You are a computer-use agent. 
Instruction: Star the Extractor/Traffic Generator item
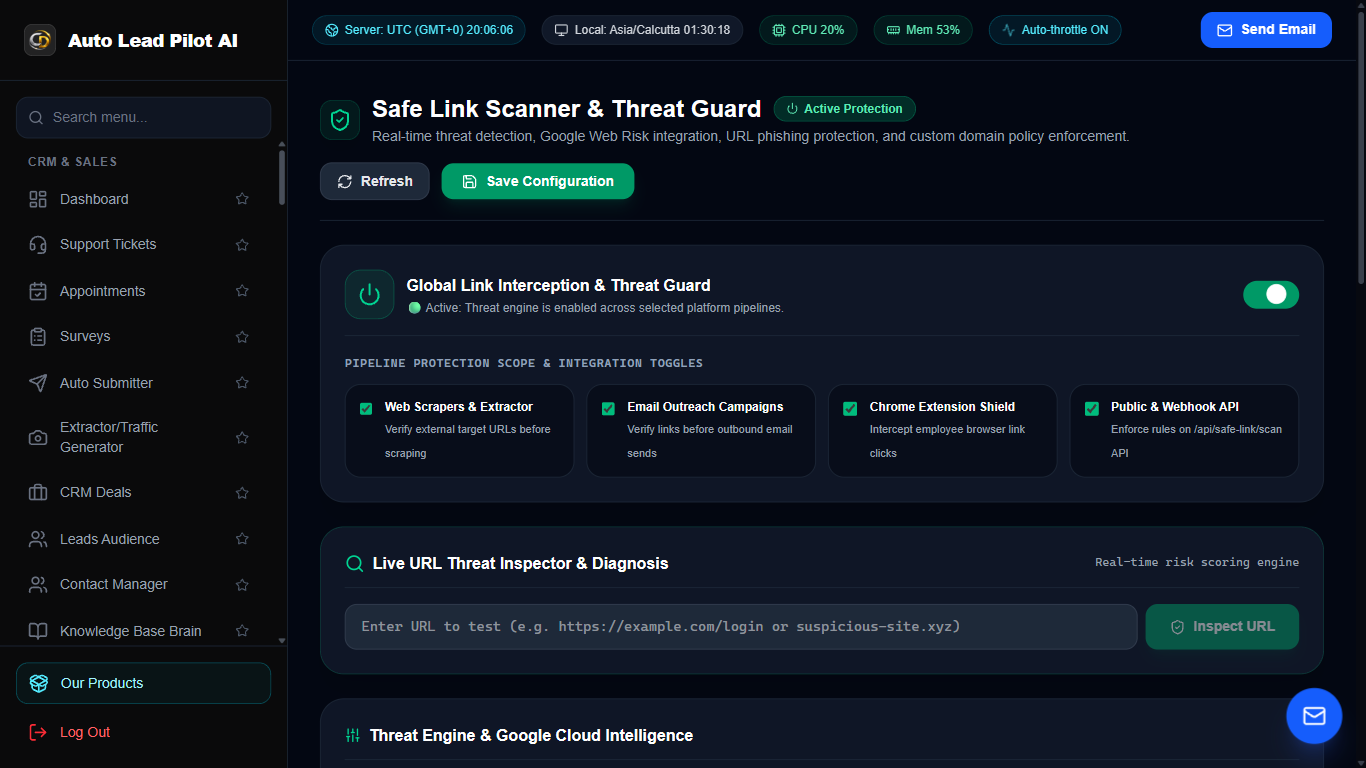[x=242, y=437]
